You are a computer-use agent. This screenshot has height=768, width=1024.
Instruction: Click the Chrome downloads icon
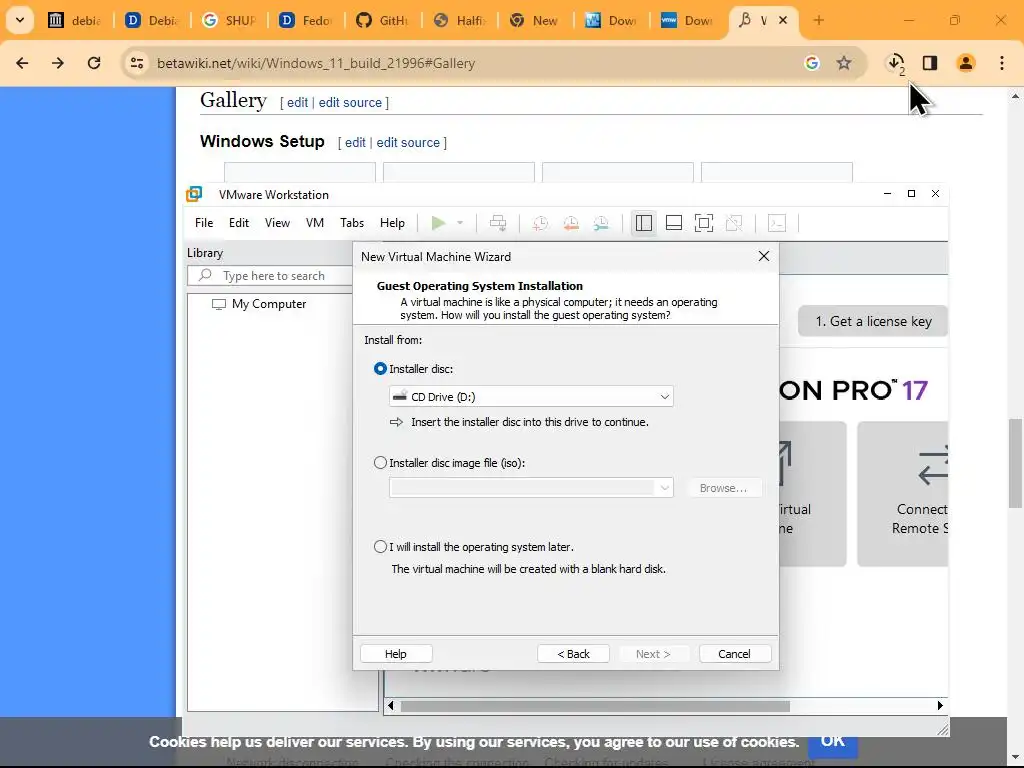tap(896, 63)
